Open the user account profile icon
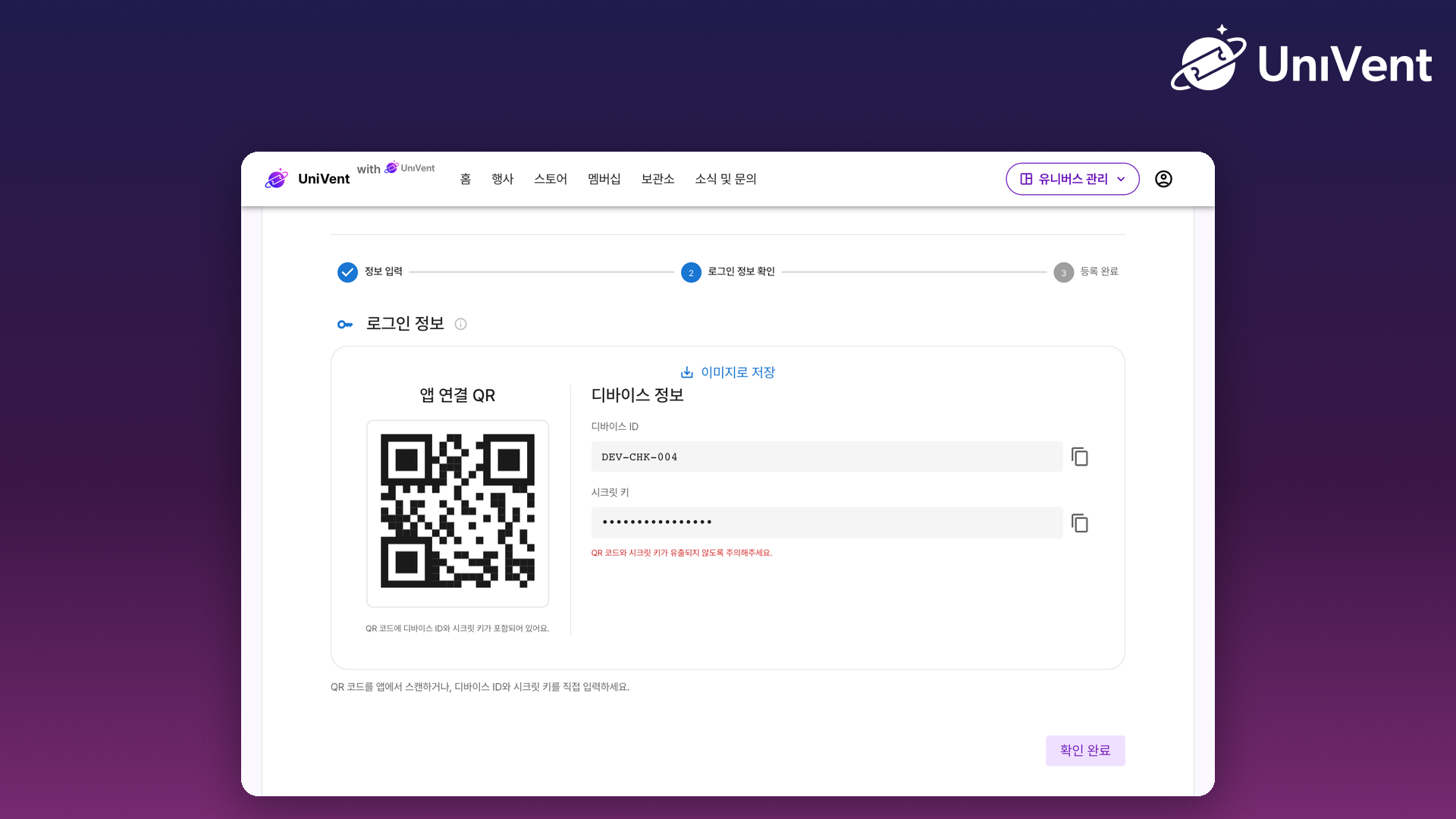 click(x=1163, y=179)
